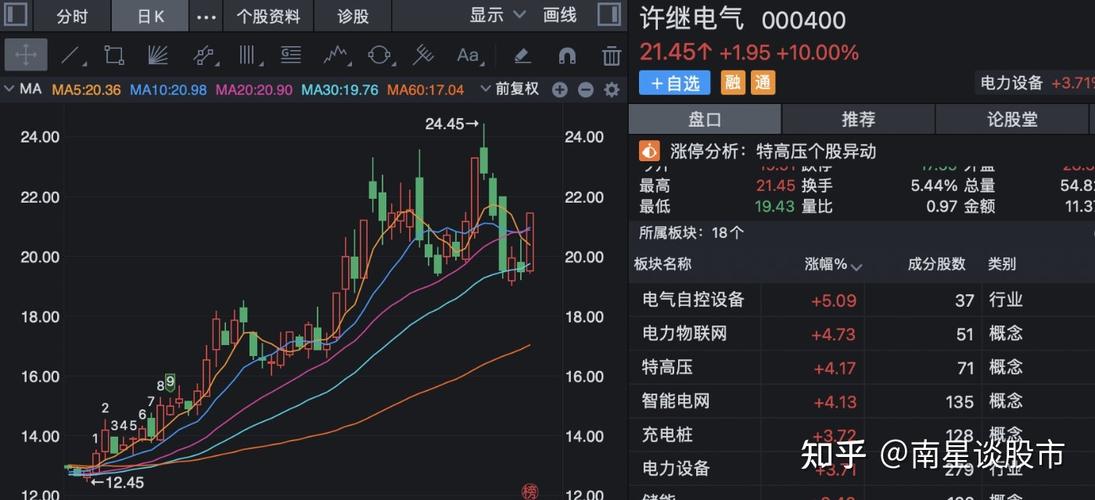
Task: Open the 特高压 concept row
Action: click(862, 367)
